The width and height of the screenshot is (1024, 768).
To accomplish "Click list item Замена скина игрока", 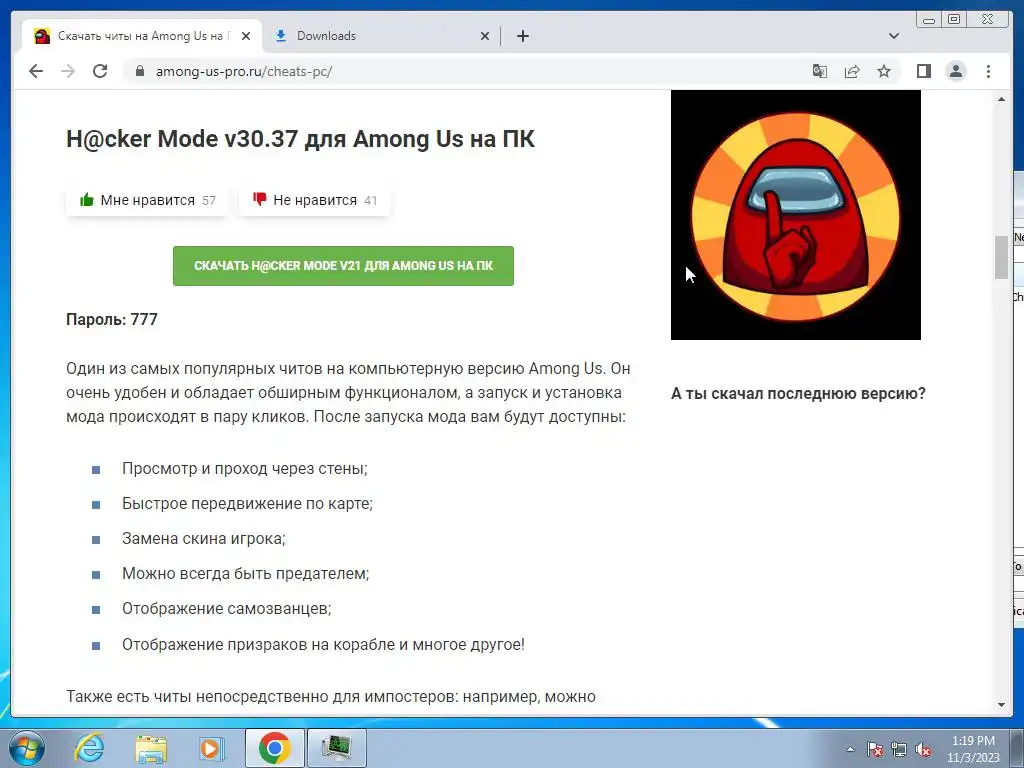I will (204, 539).
